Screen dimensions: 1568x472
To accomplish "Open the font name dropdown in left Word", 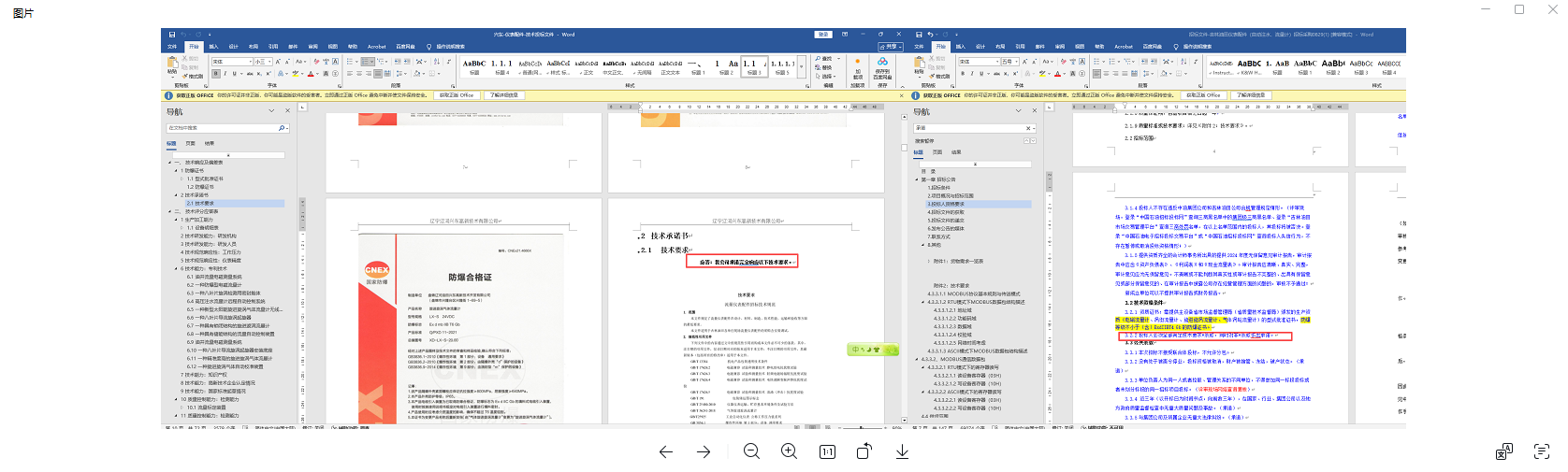I will (249, 62).
